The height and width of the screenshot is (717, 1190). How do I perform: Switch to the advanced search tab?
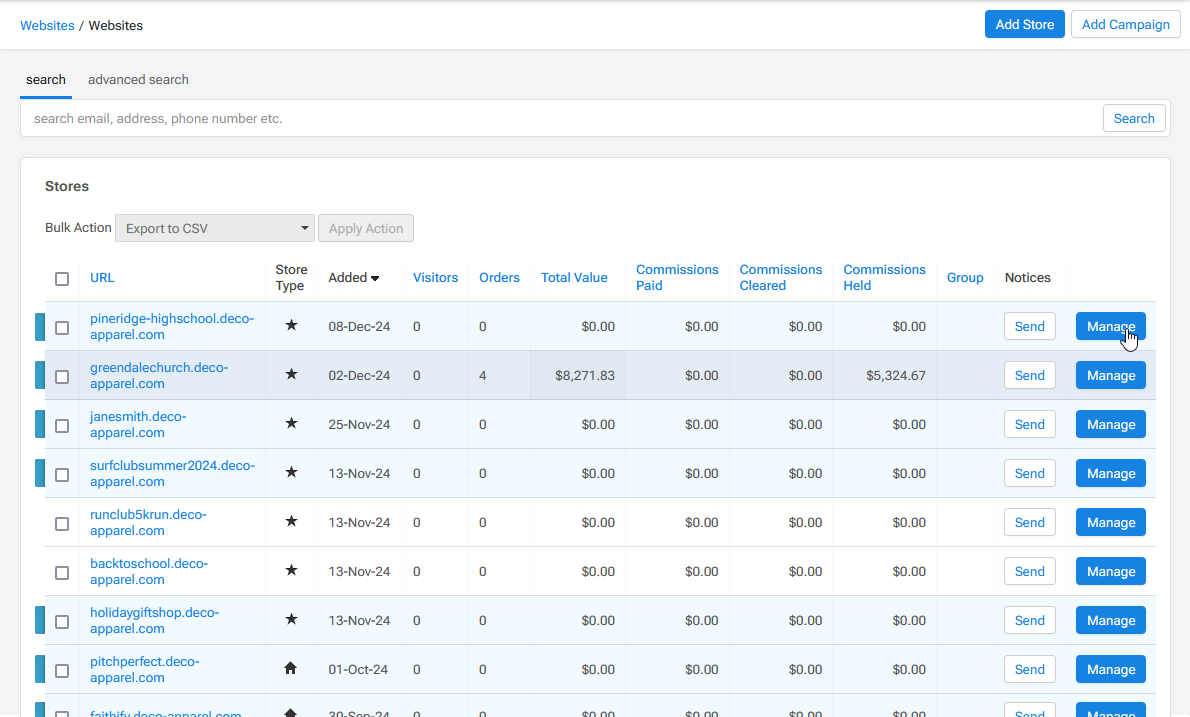pos(138,80)
